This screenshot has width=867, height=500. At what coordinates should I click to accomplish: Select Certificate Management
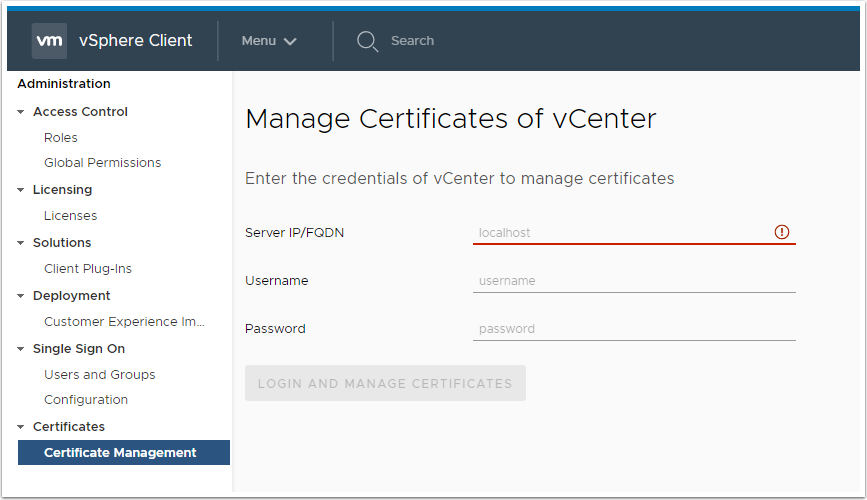click(124, 452)
